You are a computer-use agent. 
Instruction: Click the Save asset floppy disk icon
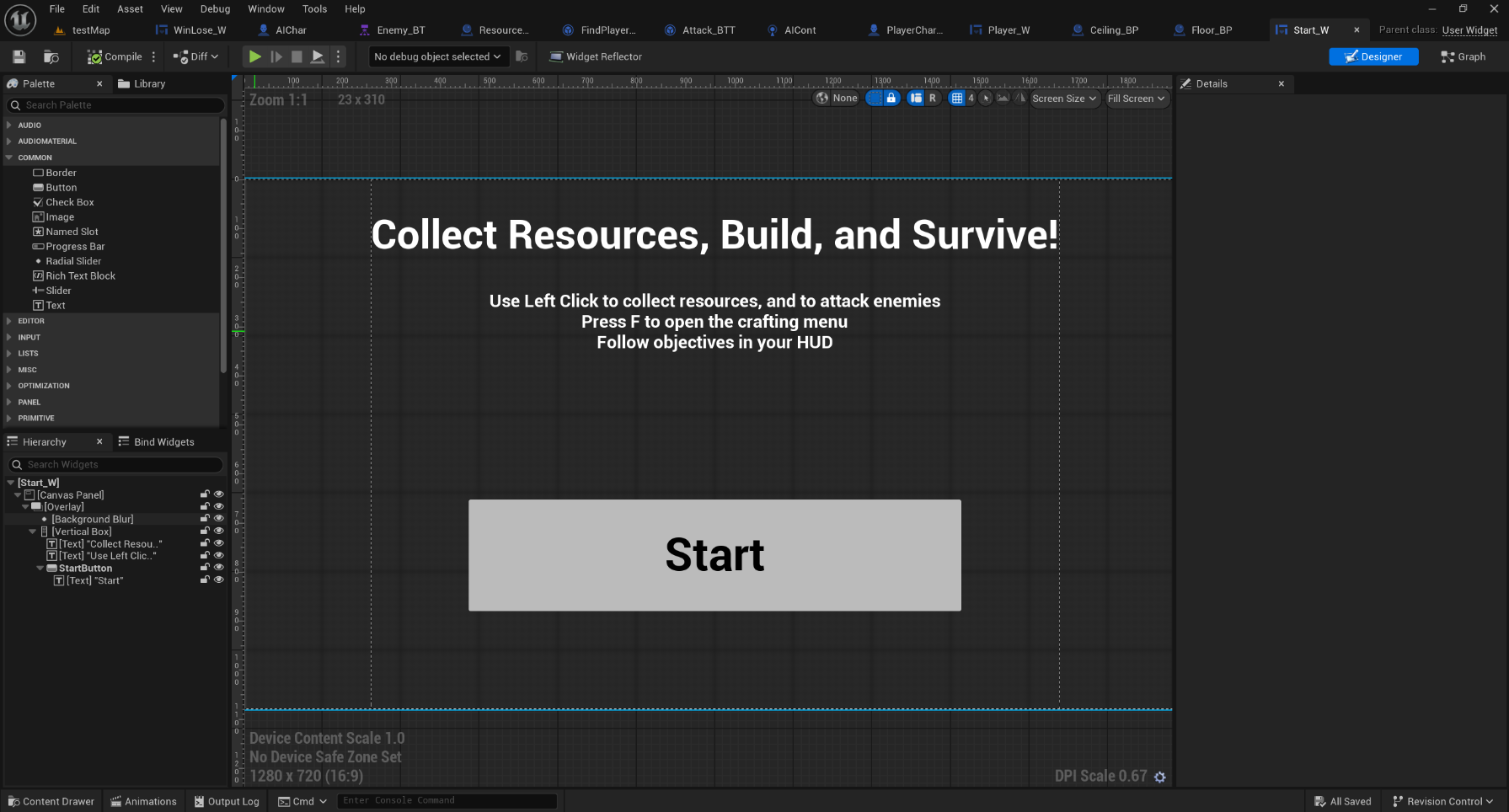[19, 56]
